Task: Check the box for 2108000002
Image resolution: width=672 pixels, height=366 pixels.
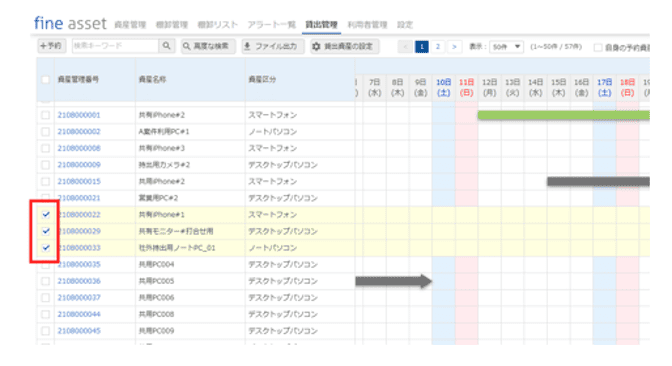Action: [45, 132]
